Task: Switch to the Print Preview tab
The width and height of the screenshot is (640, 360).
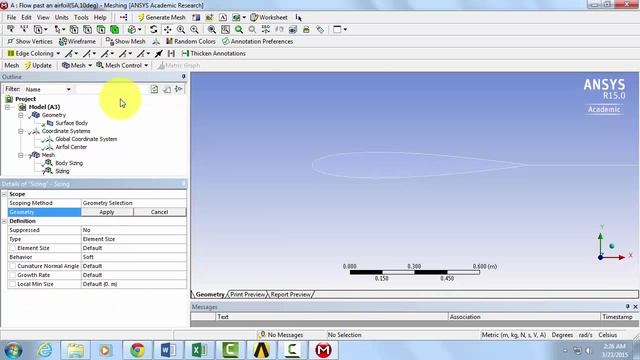Action: click(247, 294)
